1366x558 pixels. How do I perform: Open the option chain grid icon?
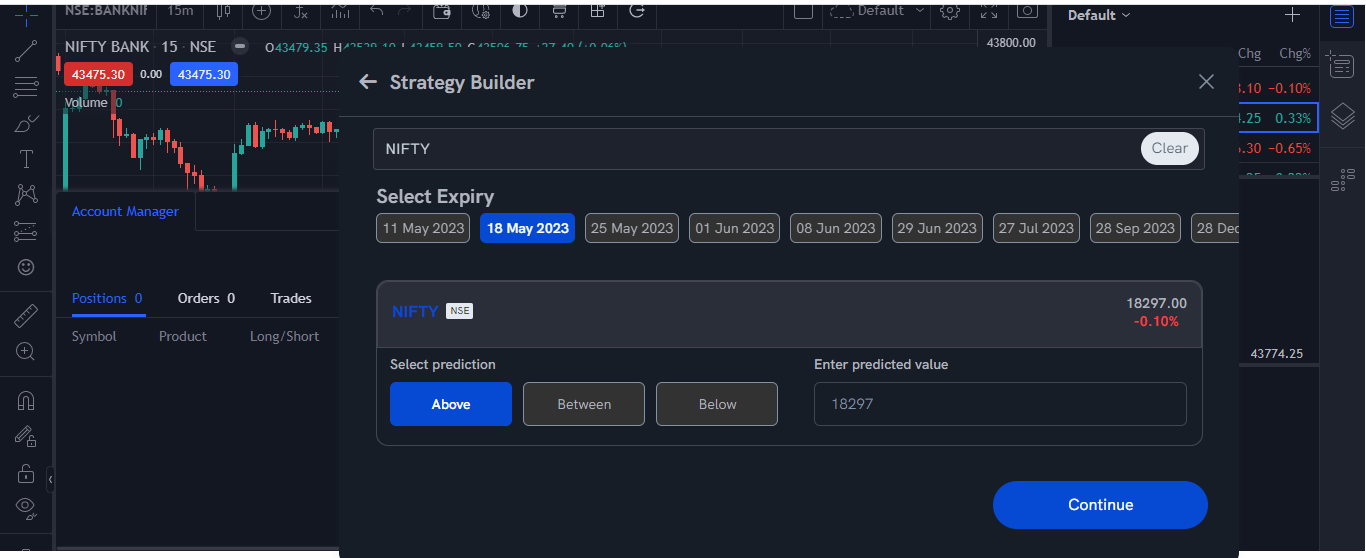click(597, 12)
